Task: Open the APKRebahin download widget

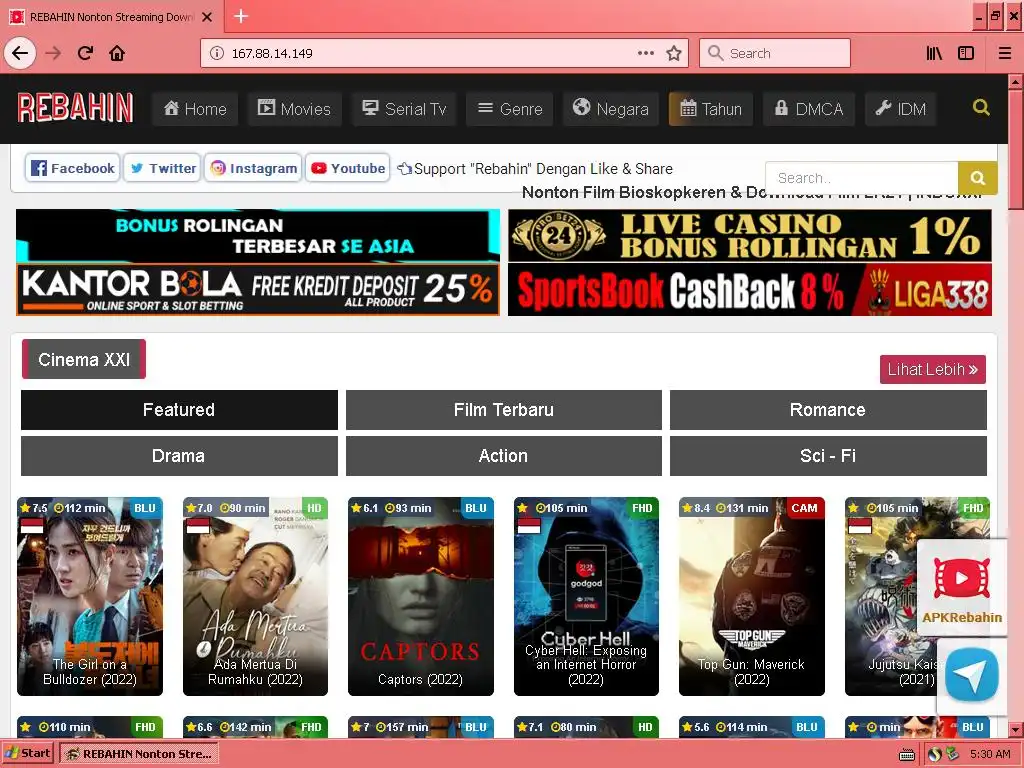Action: click(x=962, y=588)
